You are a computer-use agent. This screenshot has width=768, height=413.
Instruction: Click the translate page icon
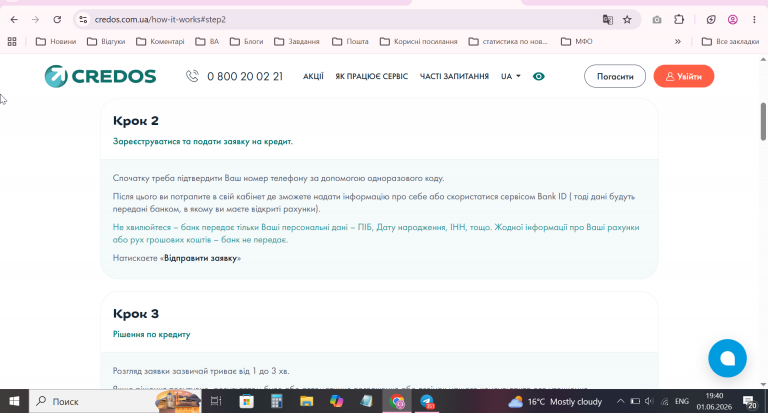(x=608, y=20)
